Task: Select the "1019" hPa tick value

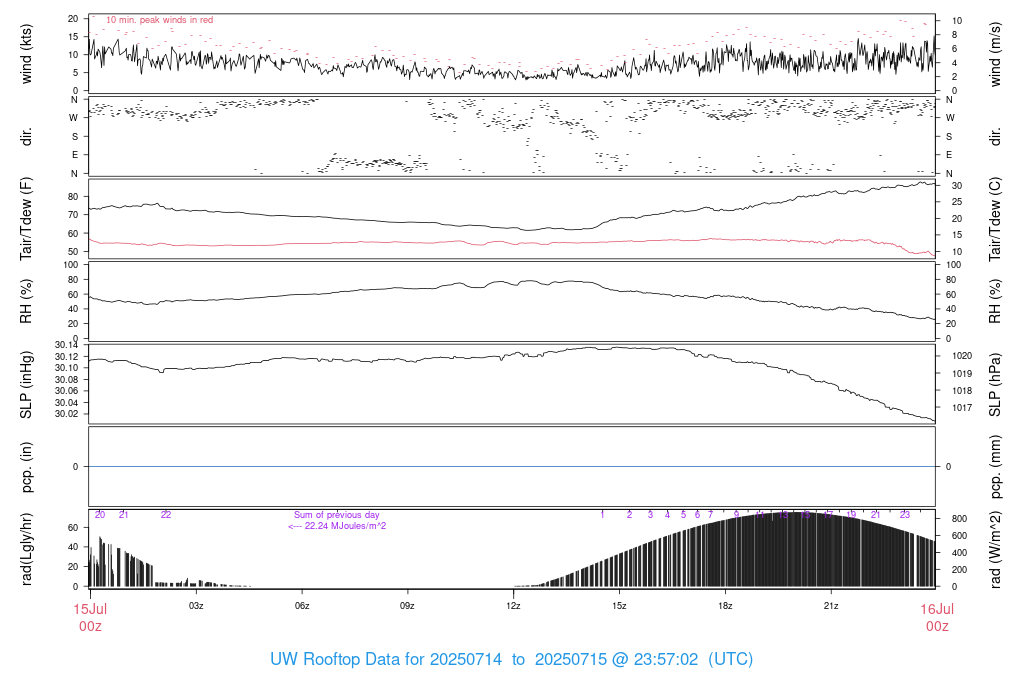Action: point(962,374)
